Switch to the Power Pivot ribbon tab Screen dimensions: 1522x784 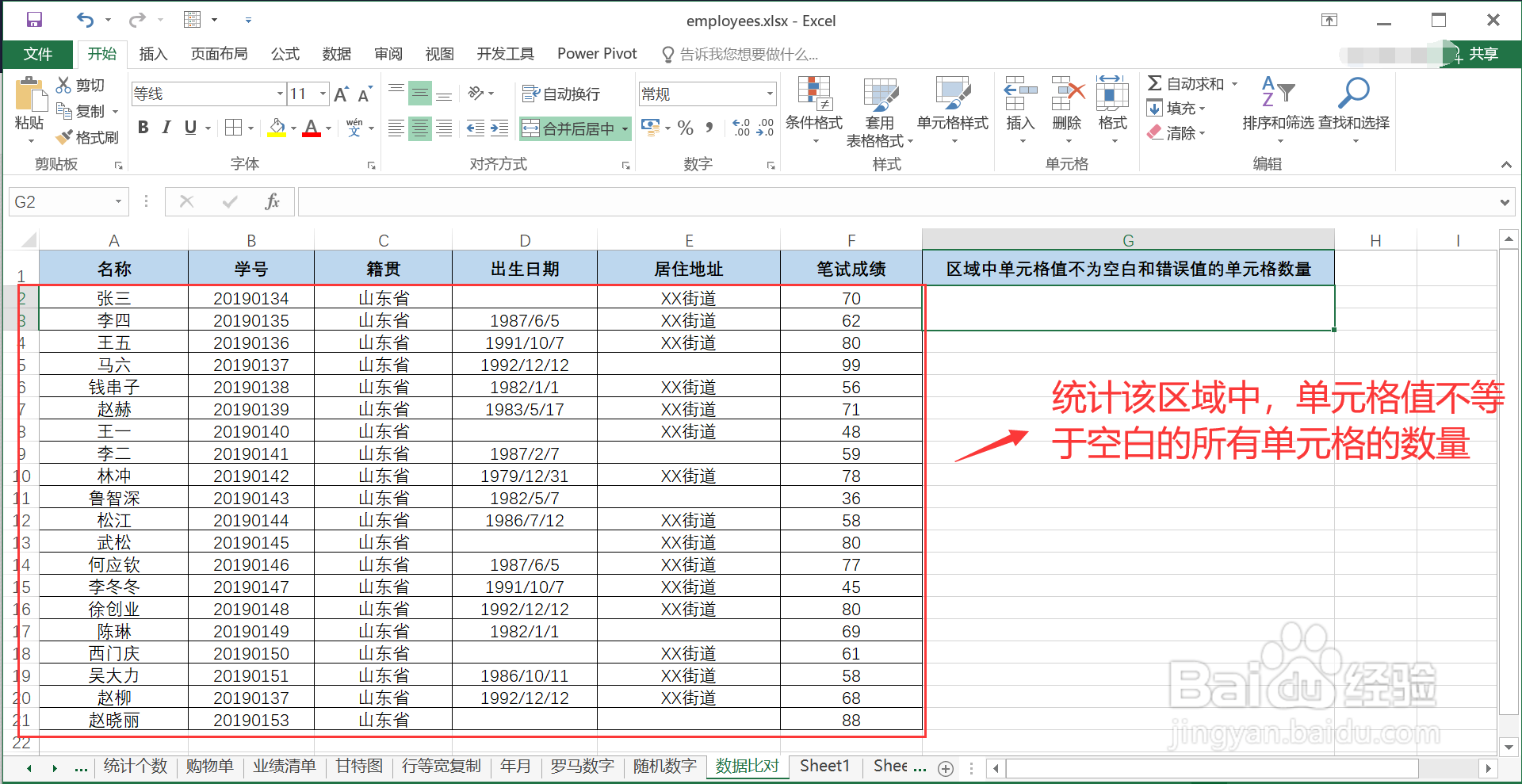597,53
